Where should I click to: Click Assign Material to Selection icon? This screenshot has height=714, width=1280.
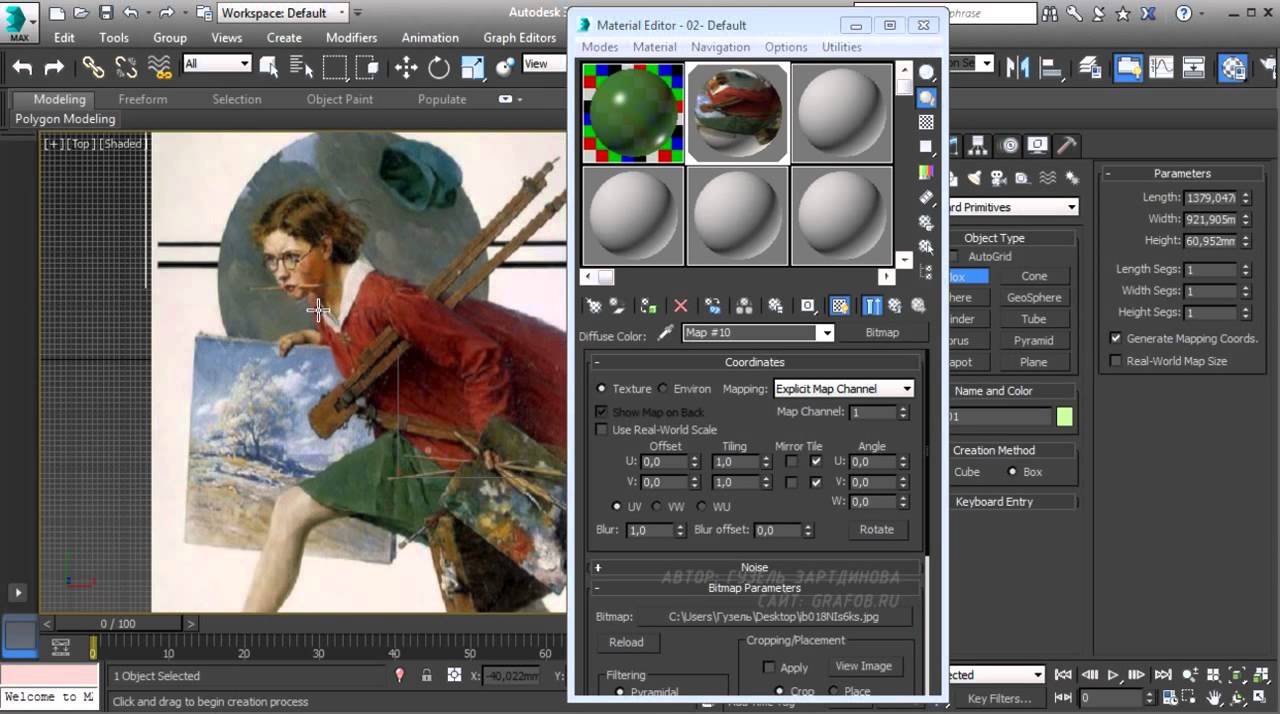[x=649, y=306]
